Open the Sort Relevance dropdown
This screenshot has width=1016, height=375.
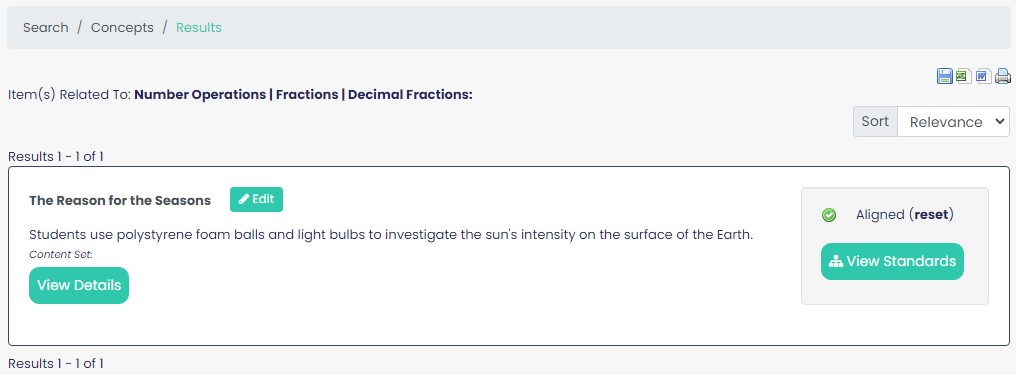tap(953, 122)
